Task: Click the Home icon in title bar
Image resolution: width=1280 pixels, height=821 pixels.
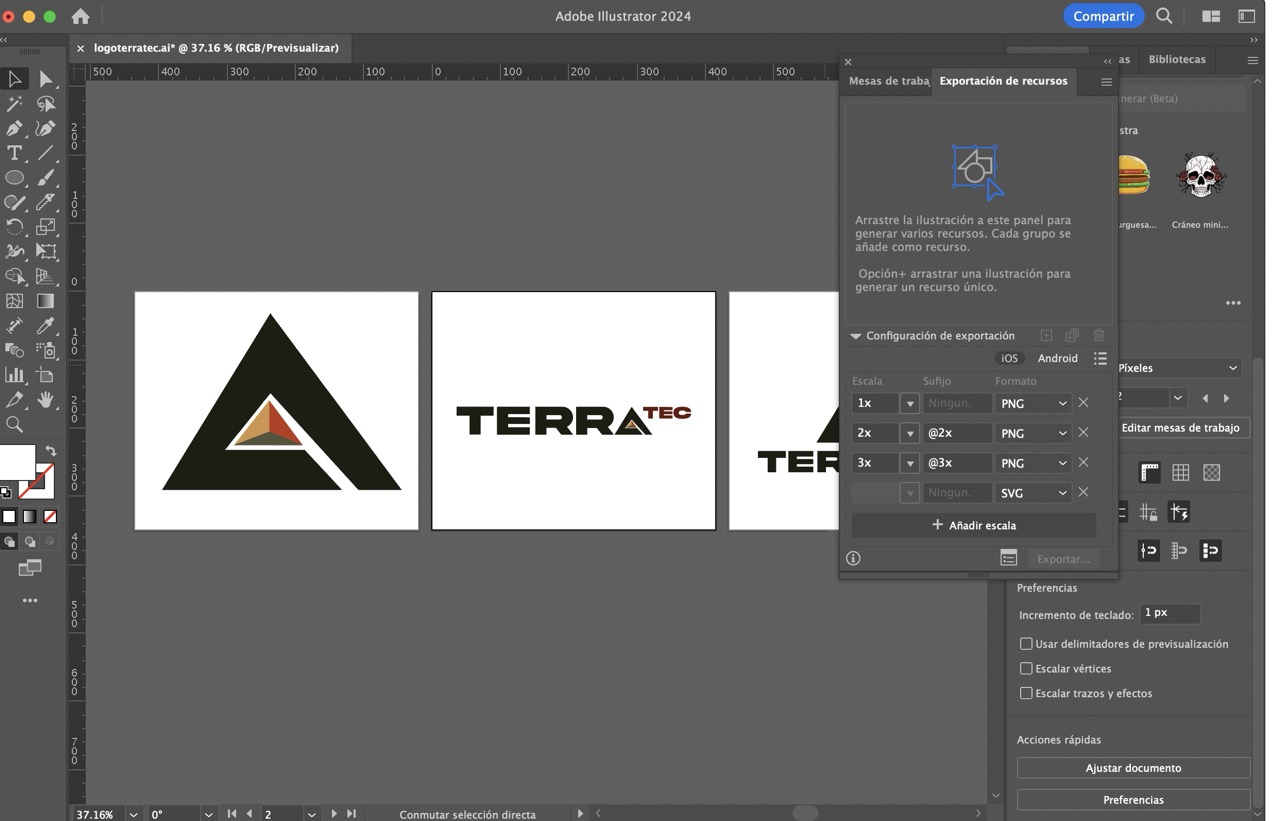Action: click(x=81, y=16)
